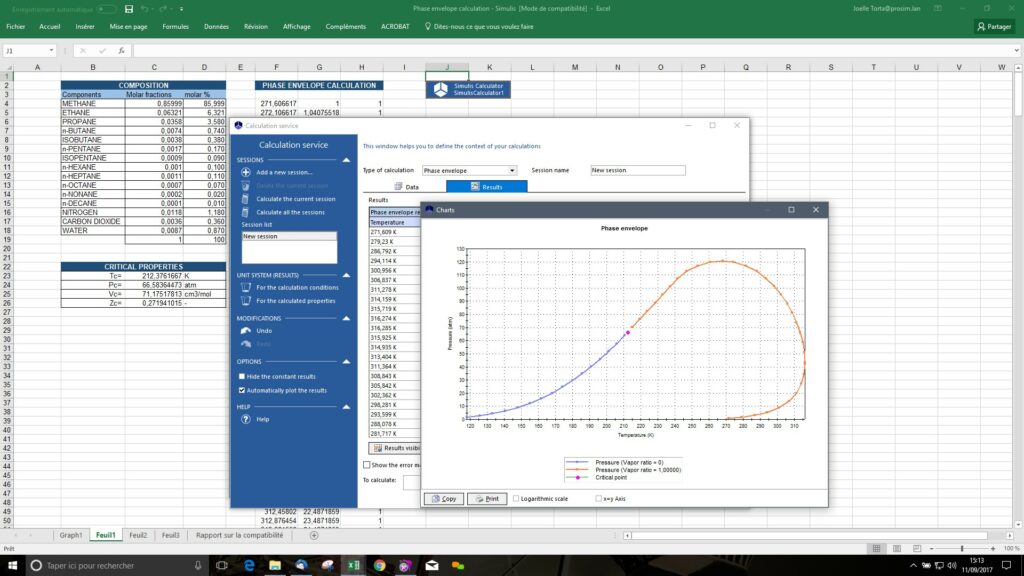
Task: Collapse the HELP section
Action: point(346,407)
